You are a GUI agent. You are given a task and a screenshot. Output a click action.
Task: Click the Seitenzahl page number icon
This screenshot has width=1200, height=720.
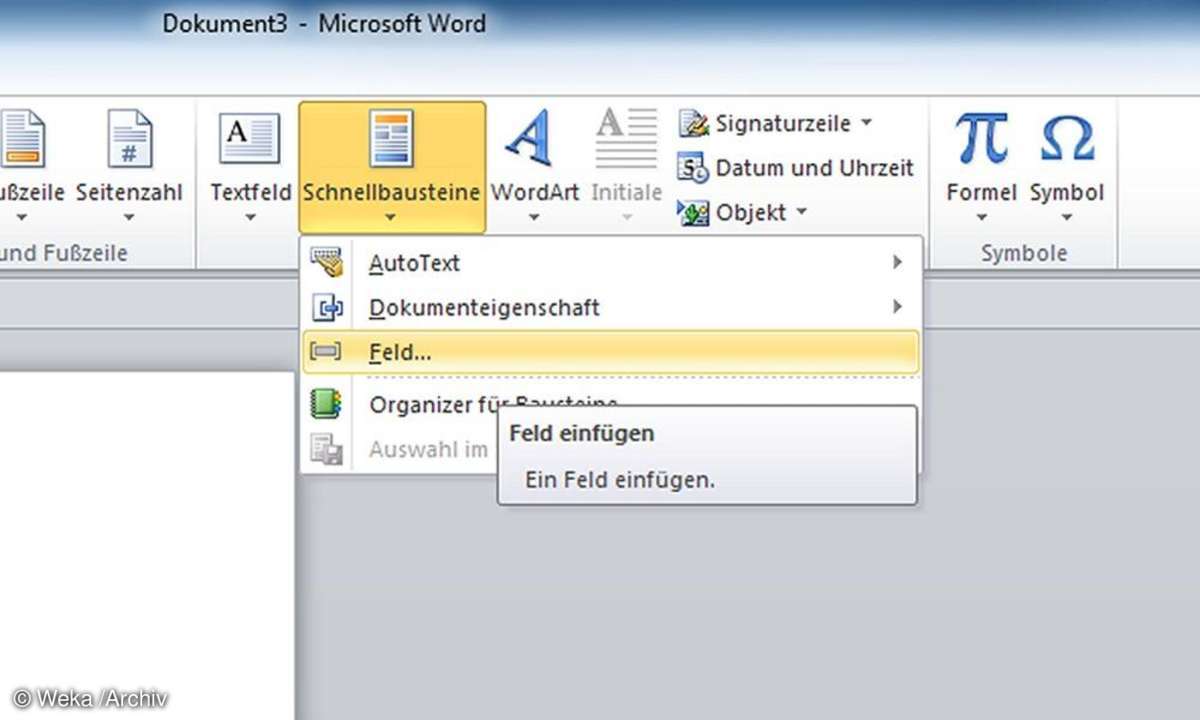(130, 139)
